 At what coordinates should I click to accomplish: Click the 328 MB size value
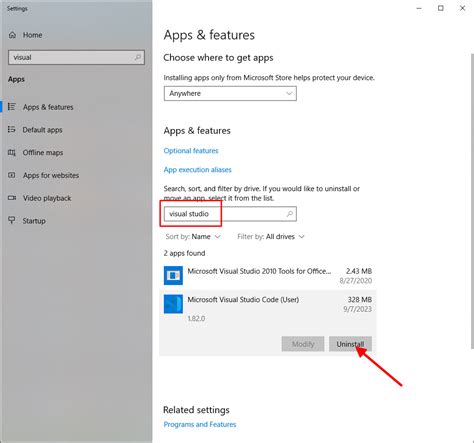point(360,299)
